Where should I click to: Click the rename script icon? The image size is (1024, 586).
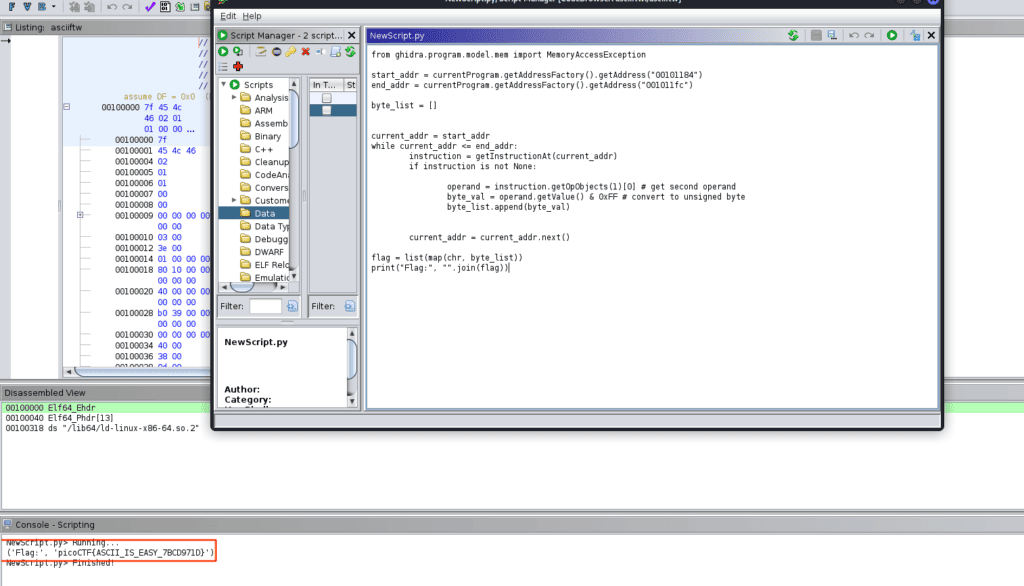(320, 52)
